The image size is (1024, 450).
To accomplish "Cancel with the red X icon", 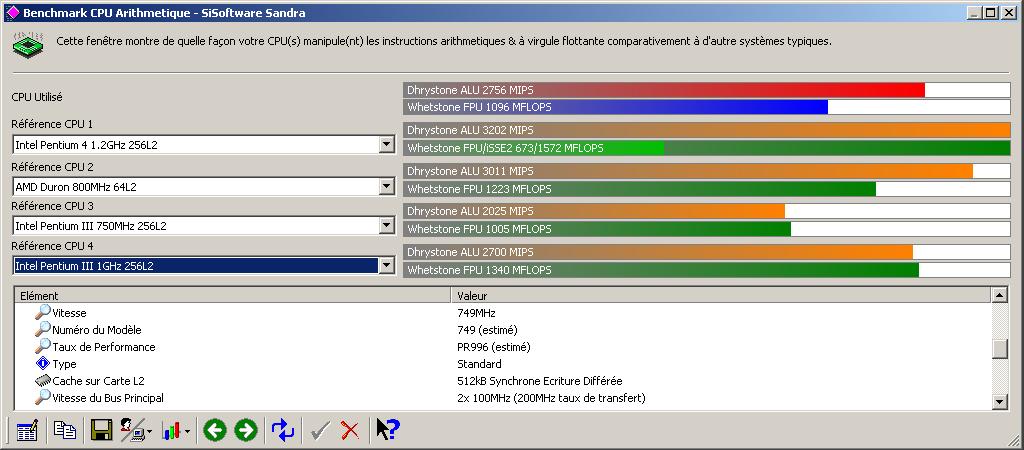I will 351,430.
